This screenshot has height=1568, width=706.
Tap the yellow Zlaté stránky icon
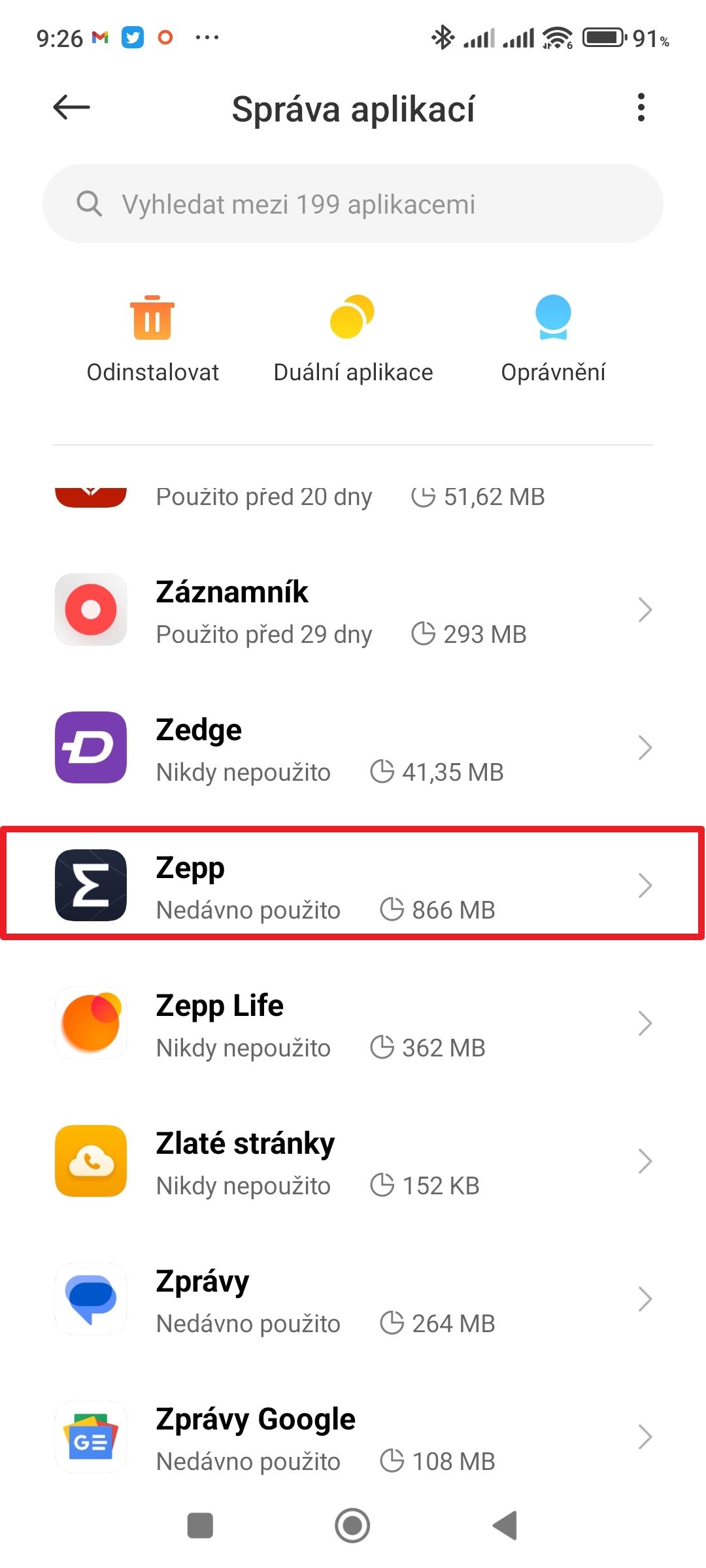tap(91, 1161)
